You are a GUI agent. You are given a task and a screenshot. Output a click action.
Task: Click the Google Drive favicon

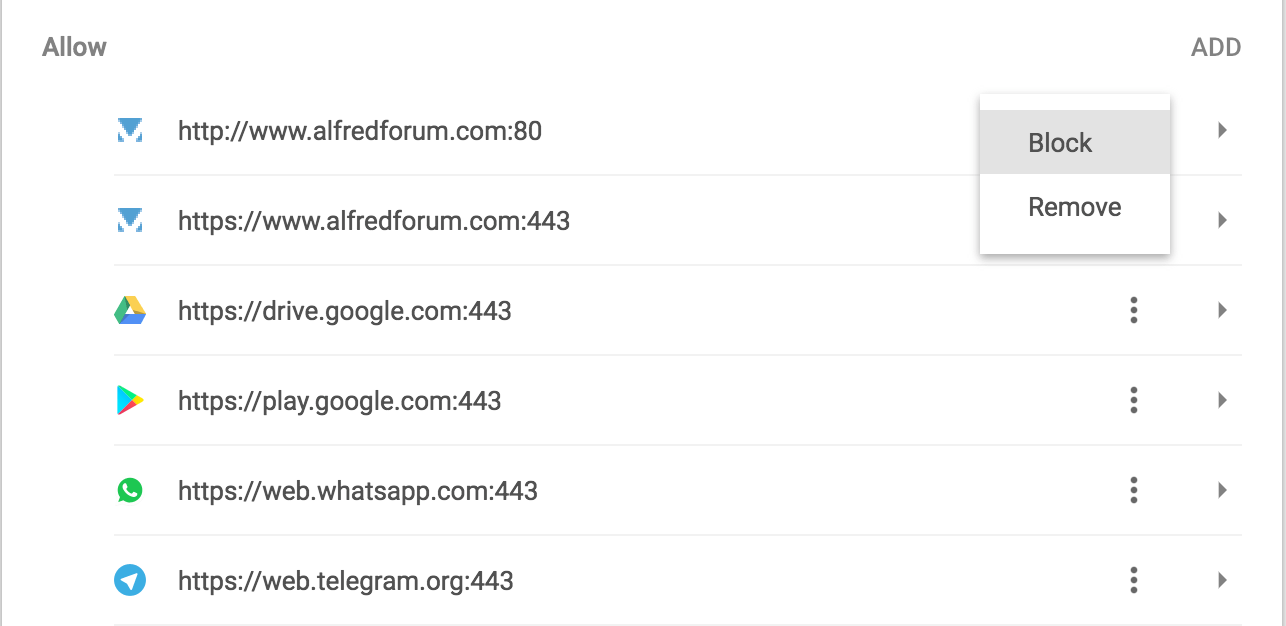pos(130,311)
